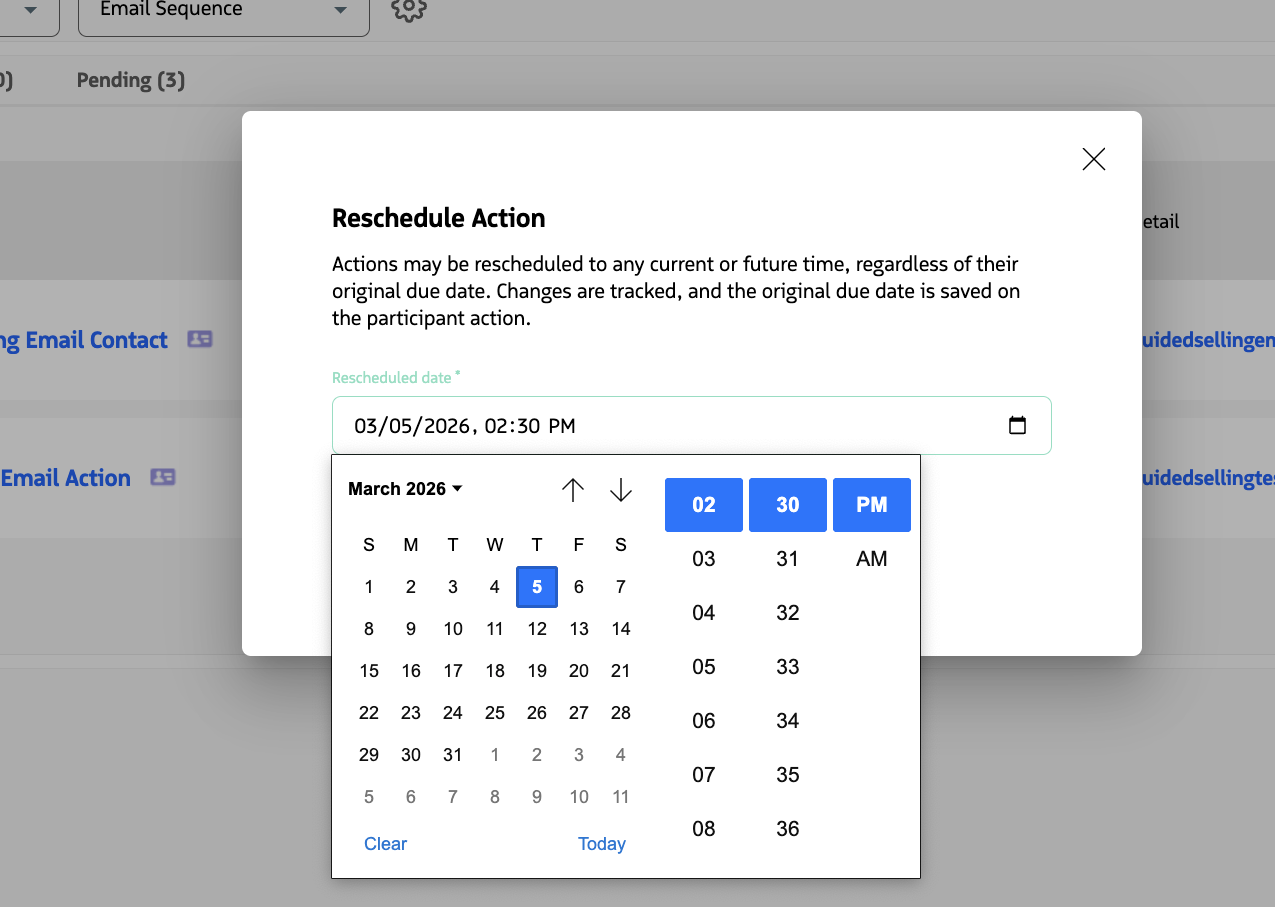
Task: Open the Detail link near top right
Action: coord(1161,221)
